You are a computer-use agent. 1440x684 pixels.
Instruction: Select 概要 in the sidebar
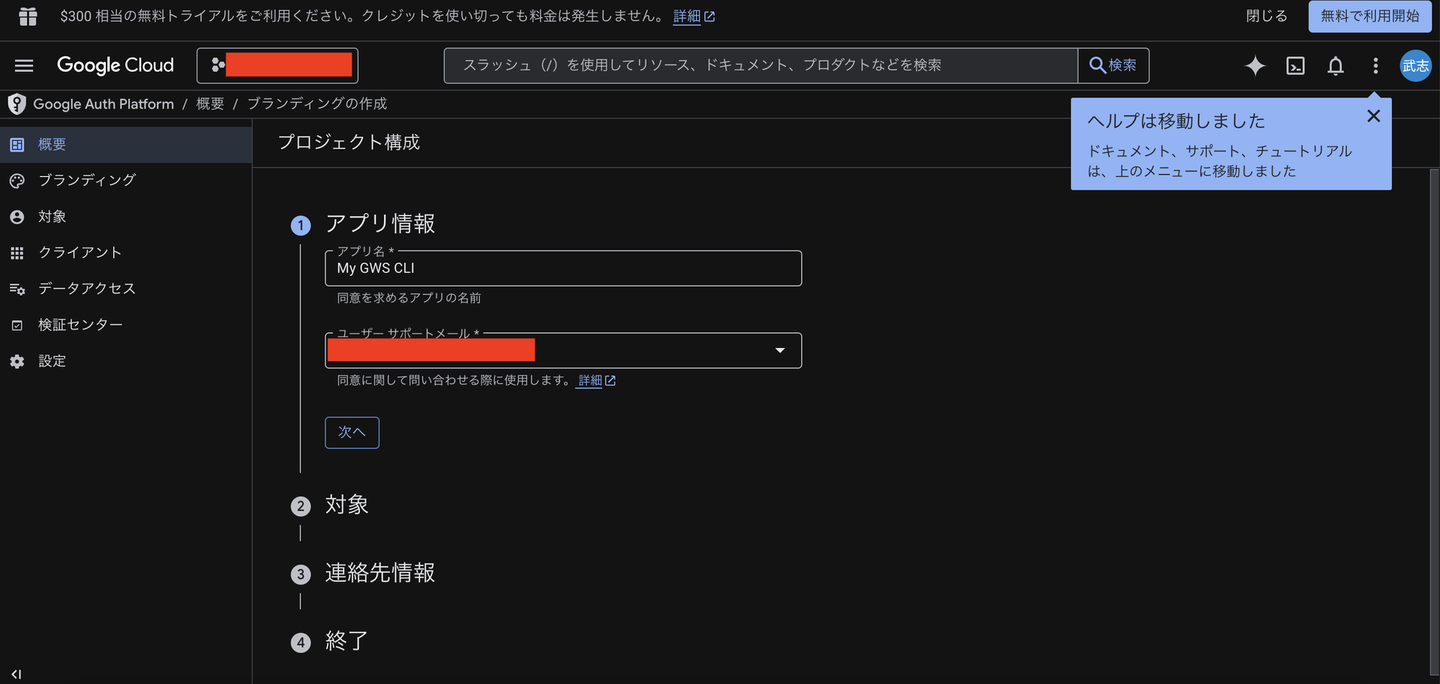point(126,144)
